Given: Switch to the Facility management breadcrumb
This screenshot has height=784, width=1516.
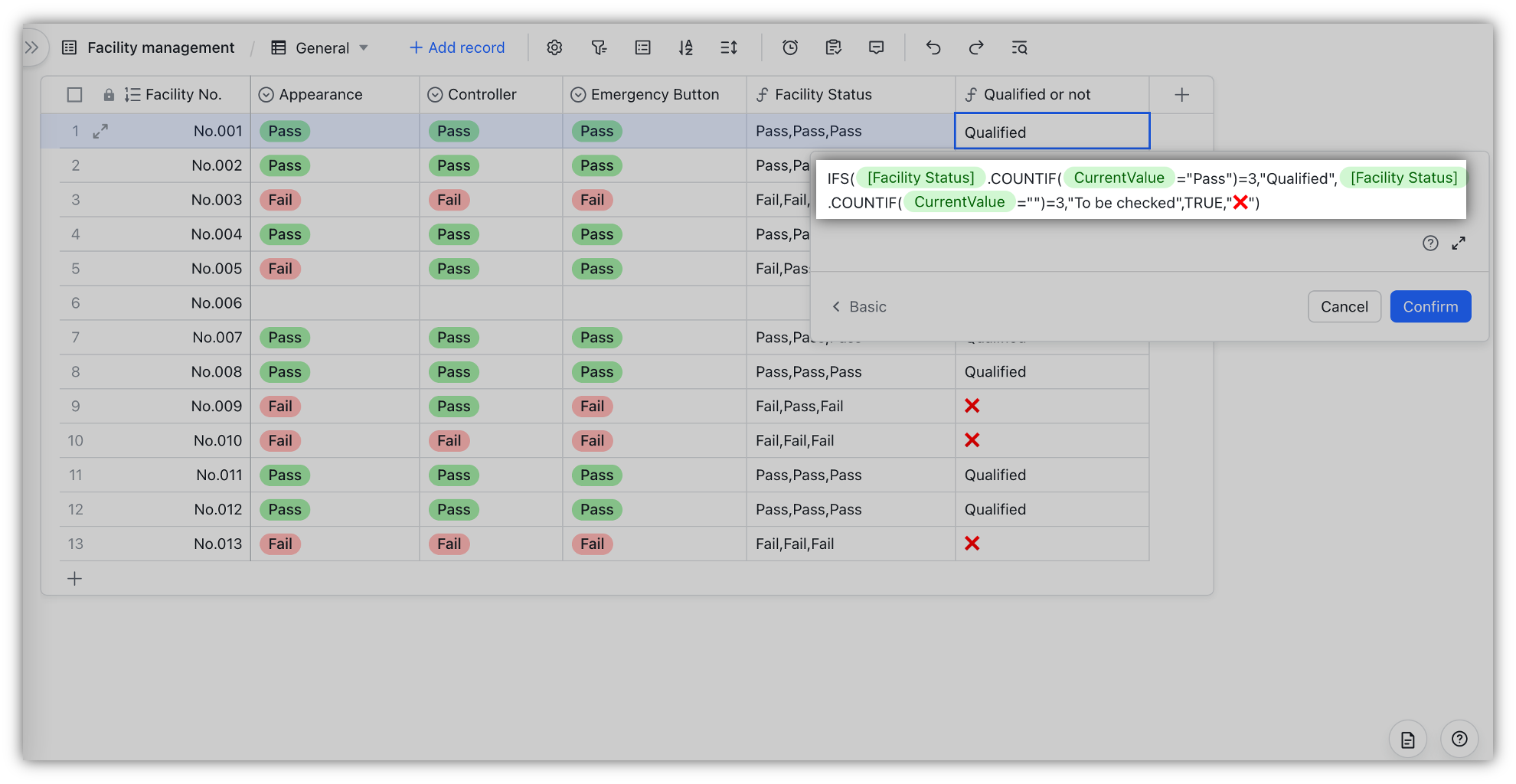Looking at the screenshot, I should 160,47.
